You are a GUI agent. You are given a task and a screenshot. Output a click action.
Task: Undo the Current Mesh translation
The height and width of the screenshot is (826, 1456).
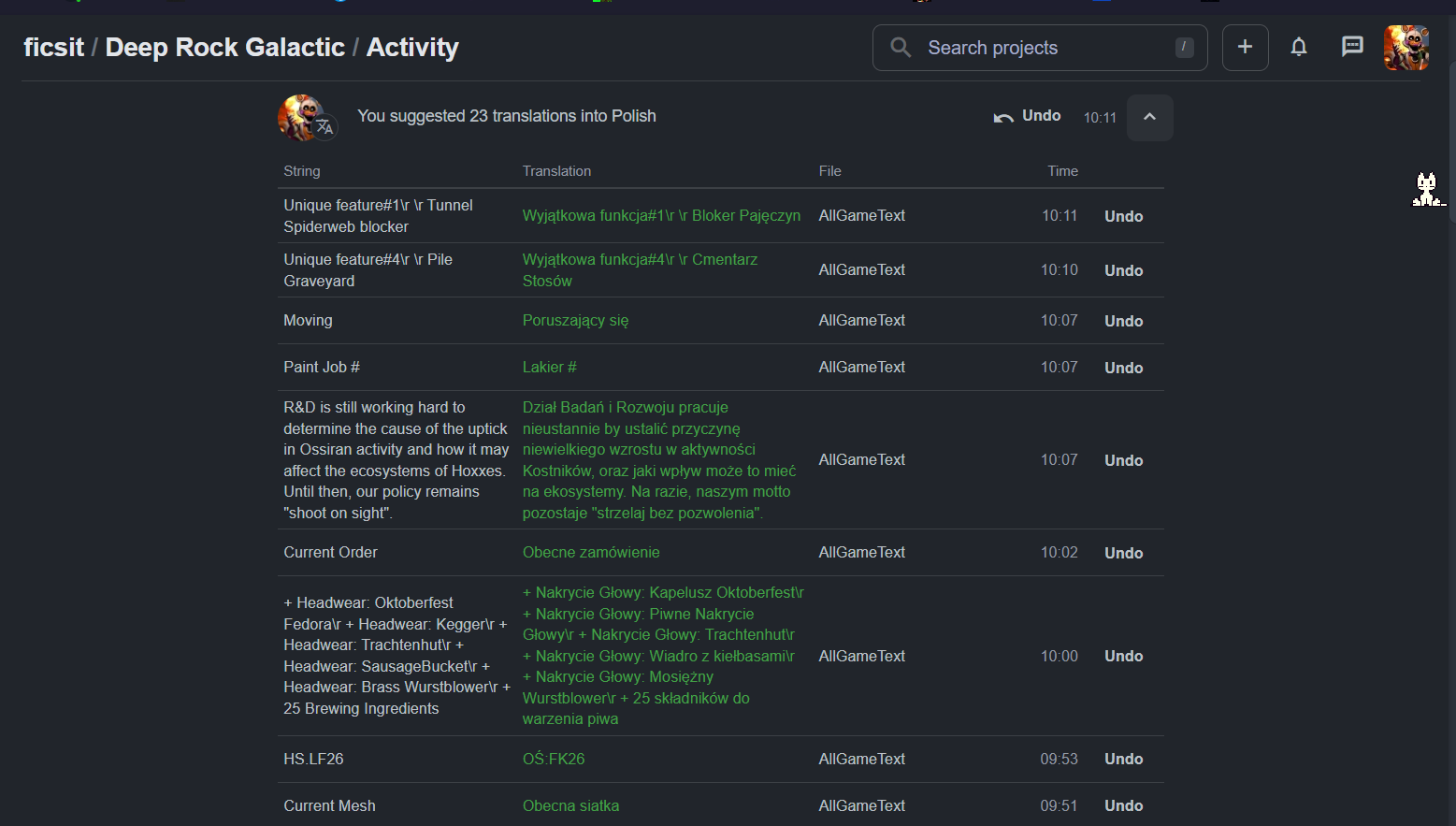point(1123,805)
